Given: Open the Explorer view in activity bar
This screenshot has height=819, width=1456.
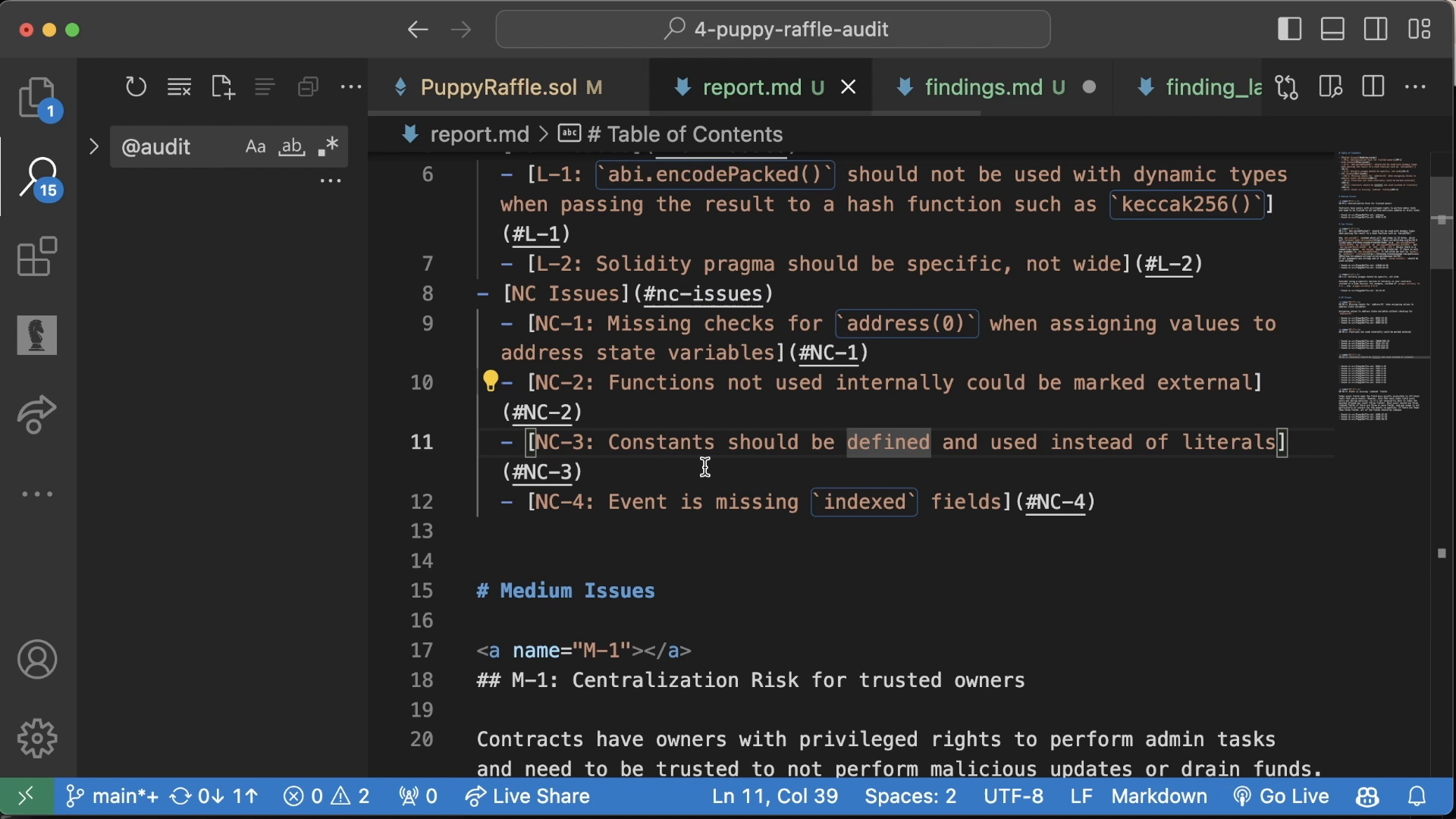Looking at the screenshot, I should click(x=37, y=98).
